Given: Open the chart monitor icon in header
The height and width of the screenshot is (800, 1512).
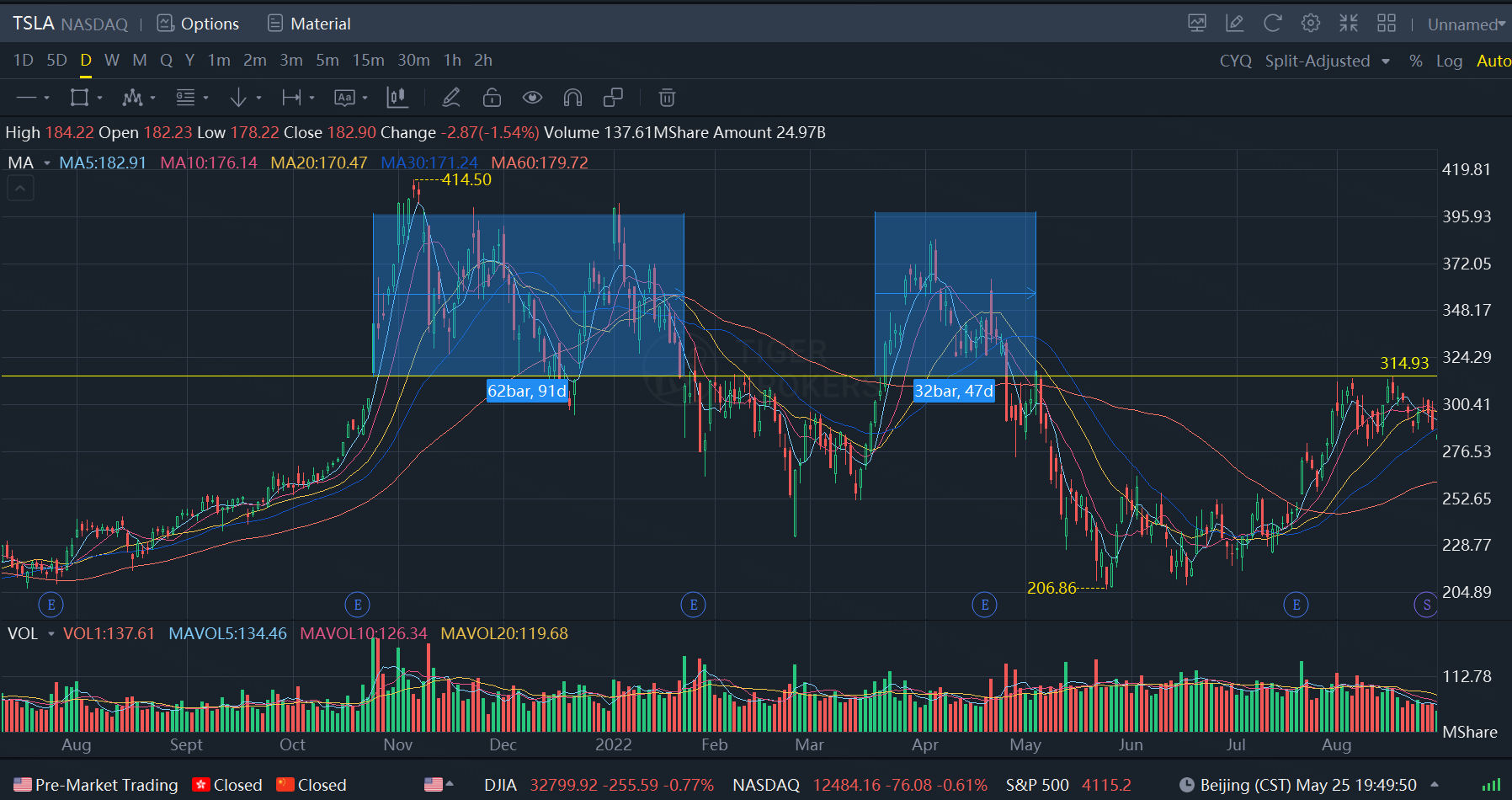Looking at the screenshot, I should (x=1197, y=24).
